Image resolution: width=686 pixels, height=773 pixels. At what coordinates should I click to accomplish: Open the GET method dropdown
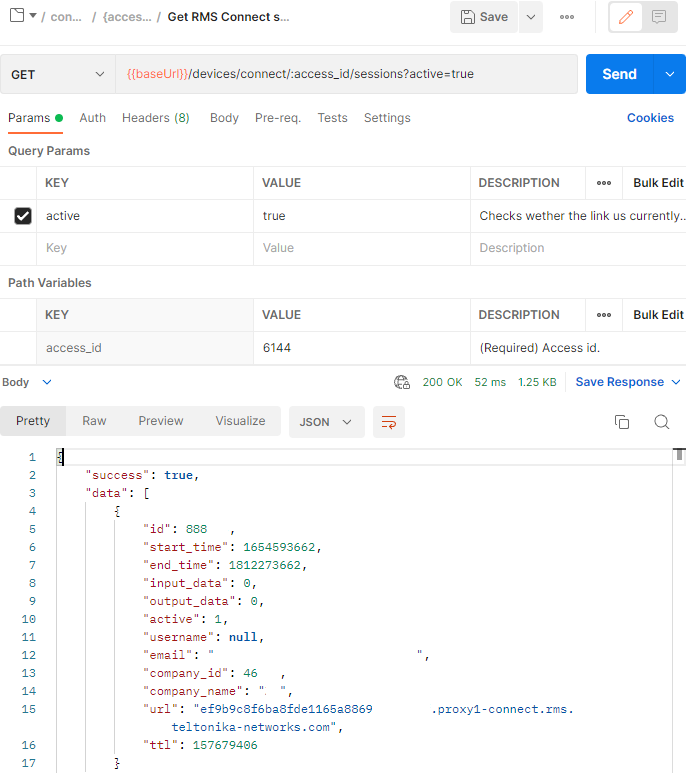click(x=58, y=75)
